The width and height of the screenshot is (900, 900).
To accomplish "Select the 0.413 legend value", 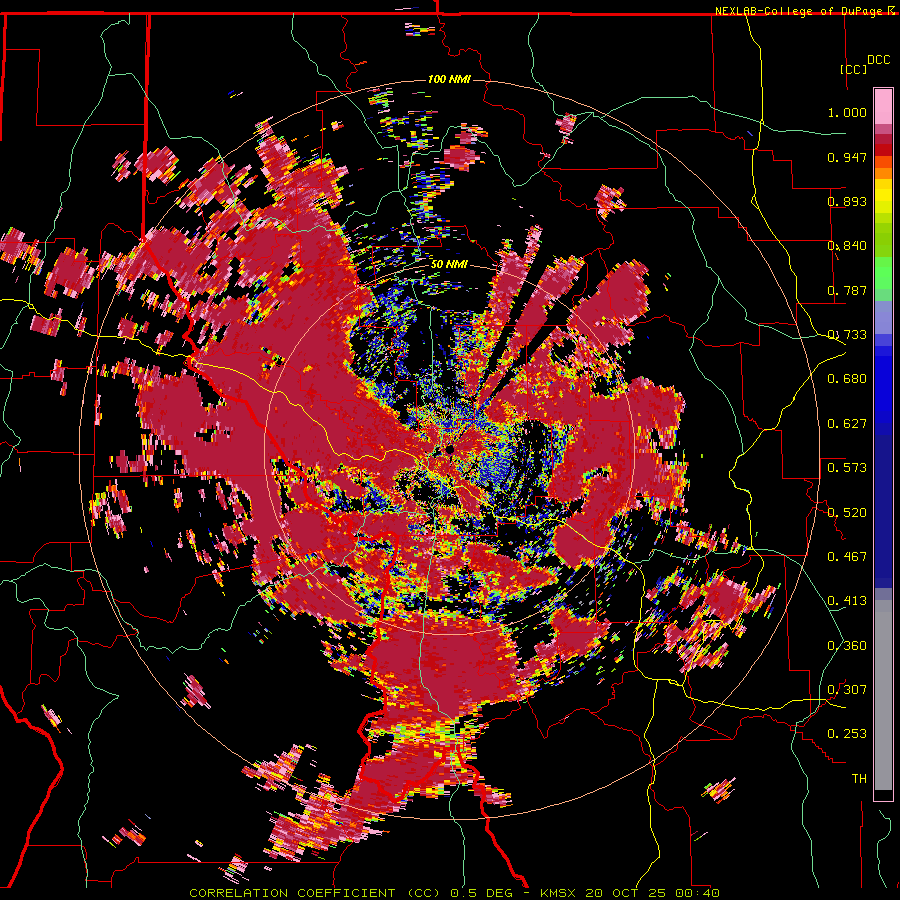I will tap(847, 601).
